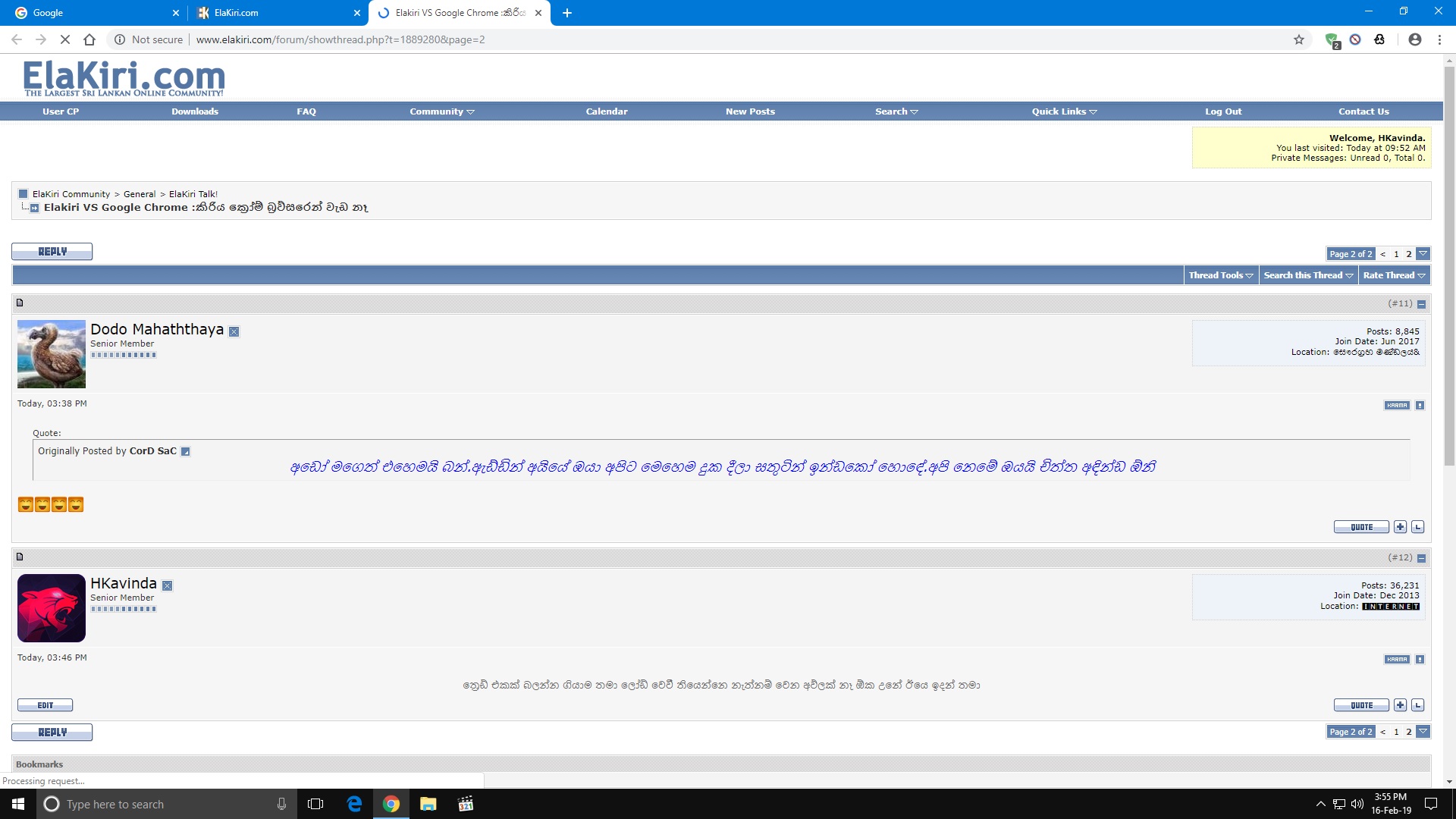Image resolution: width=1456 pixels, height=819 pixels.
Task: Click the ElaKiri.com site logo
Action: click(124, 78)
